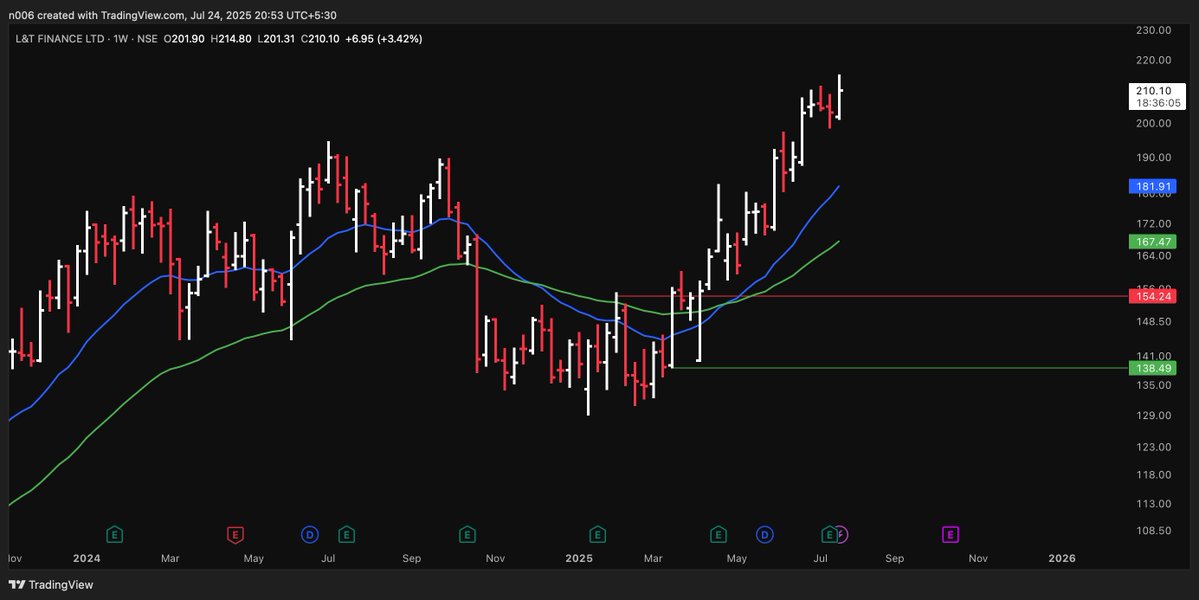1199x600 pixels.
Task: Click the 108.50 price axis label
Action: click(1154, 530)
